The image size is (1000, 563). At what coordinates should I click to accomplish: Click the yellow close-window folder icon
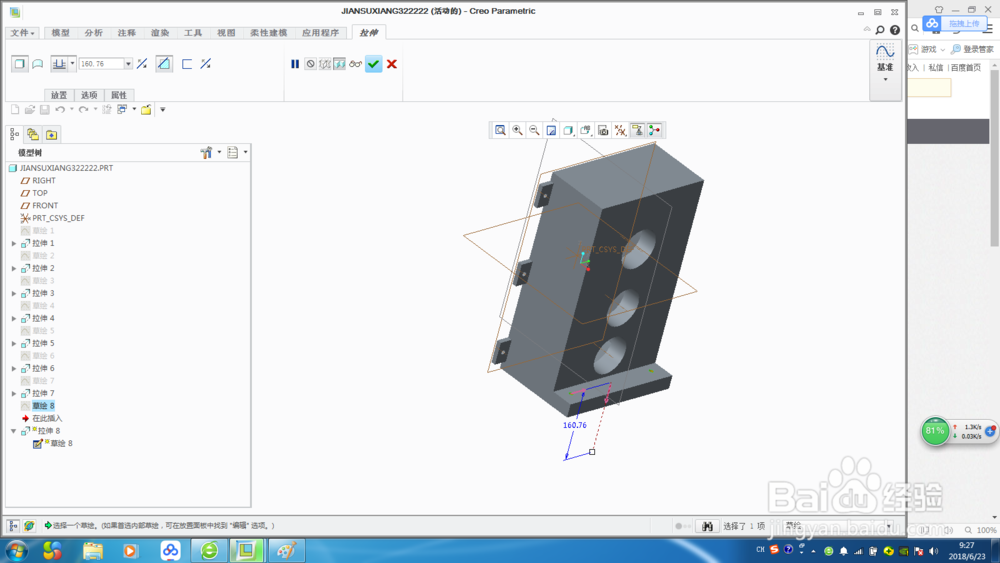(x=146, y=110)
